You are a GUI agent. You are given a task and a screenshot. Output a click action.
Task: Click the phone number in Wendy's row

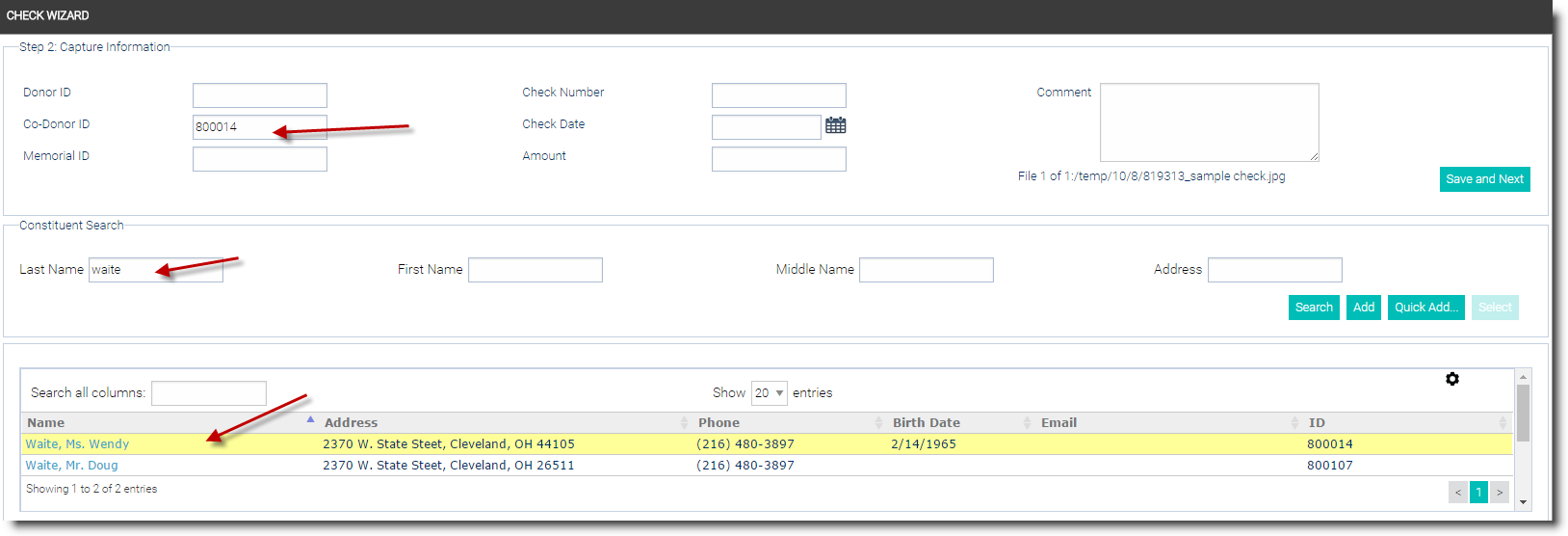(745, 444)
